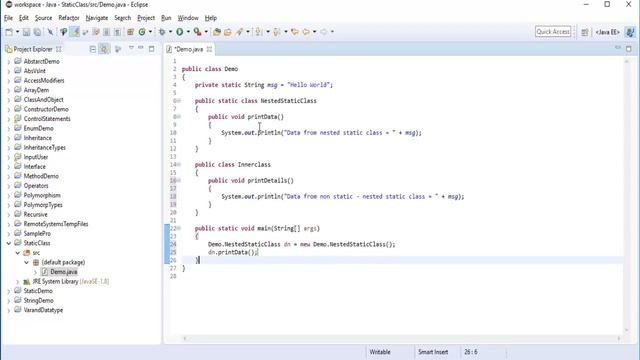This screenshot has width=640, height=360.
Task: Click the editor horizontal scrollbar
Action: [402, 338]
